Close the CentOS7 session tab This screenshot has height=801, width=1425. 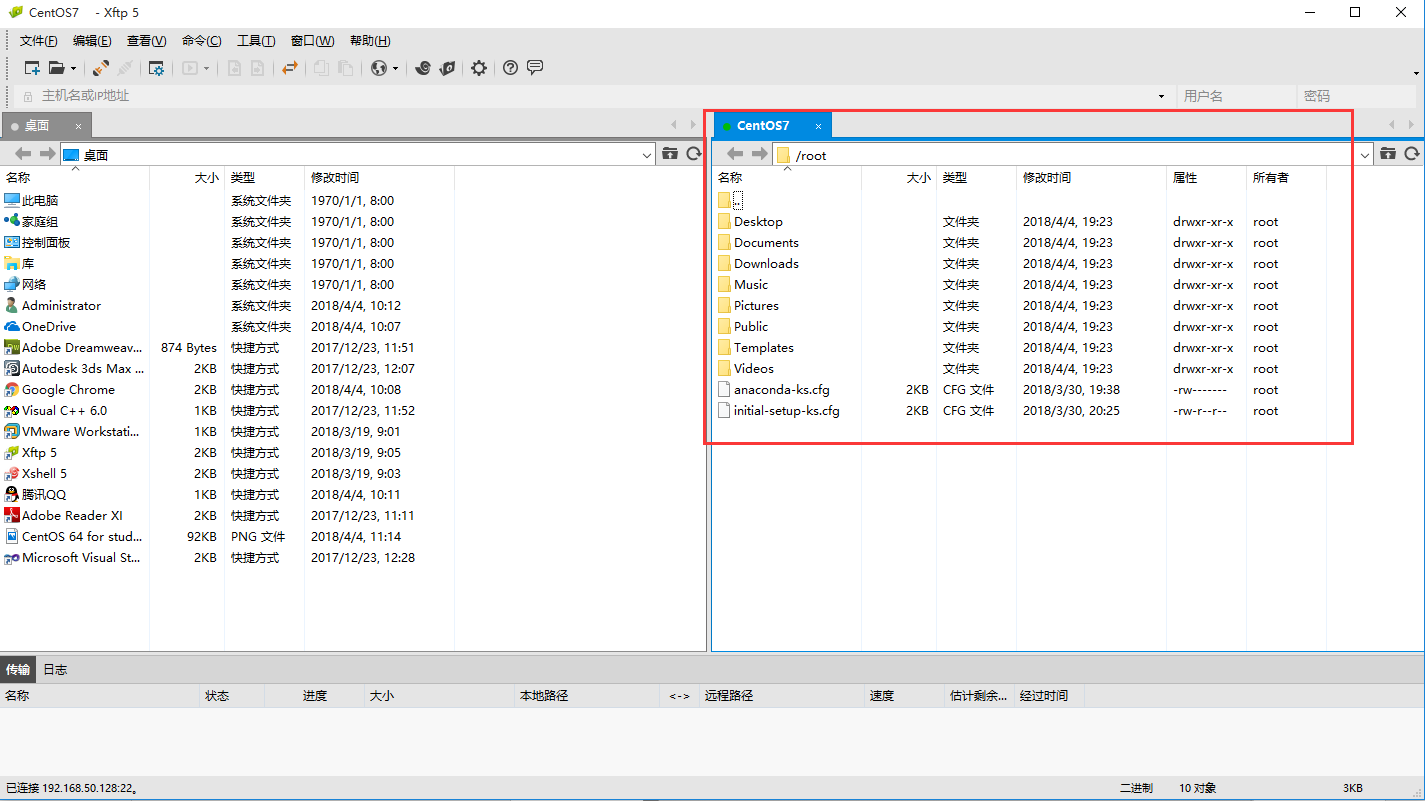pos(818,126)
